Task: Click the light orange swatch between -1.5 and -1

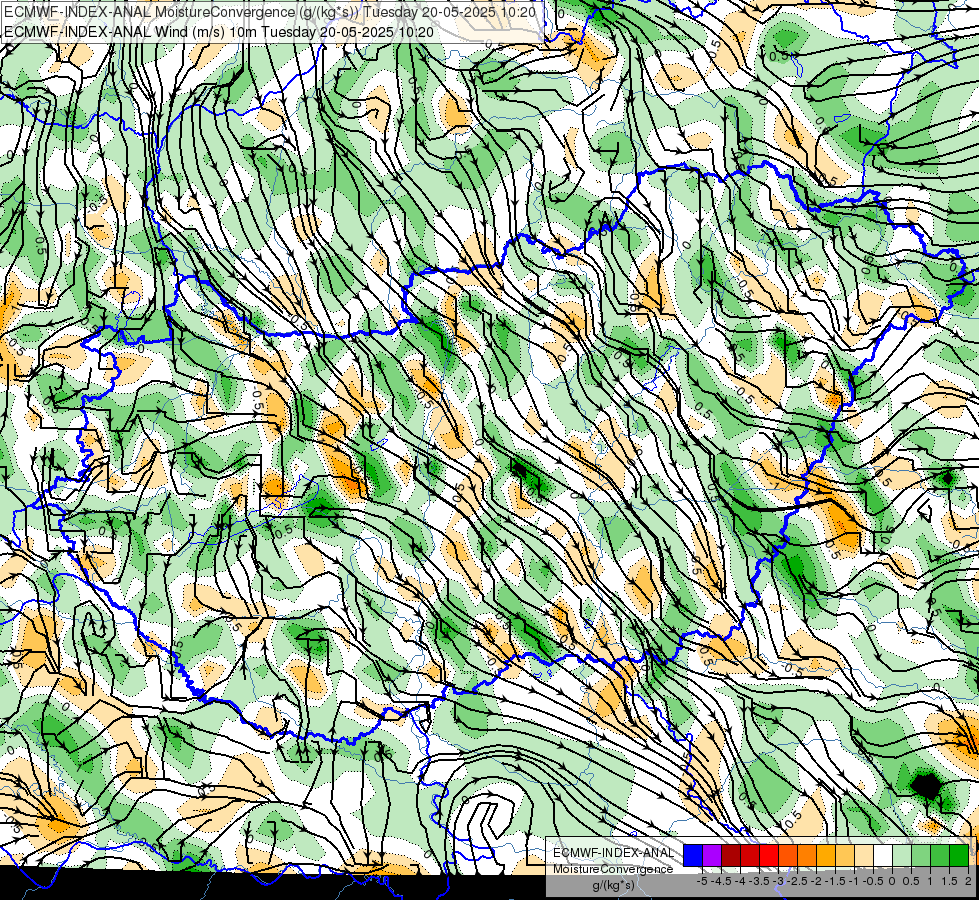Action: pyautogui.click(x=845, y=855)
